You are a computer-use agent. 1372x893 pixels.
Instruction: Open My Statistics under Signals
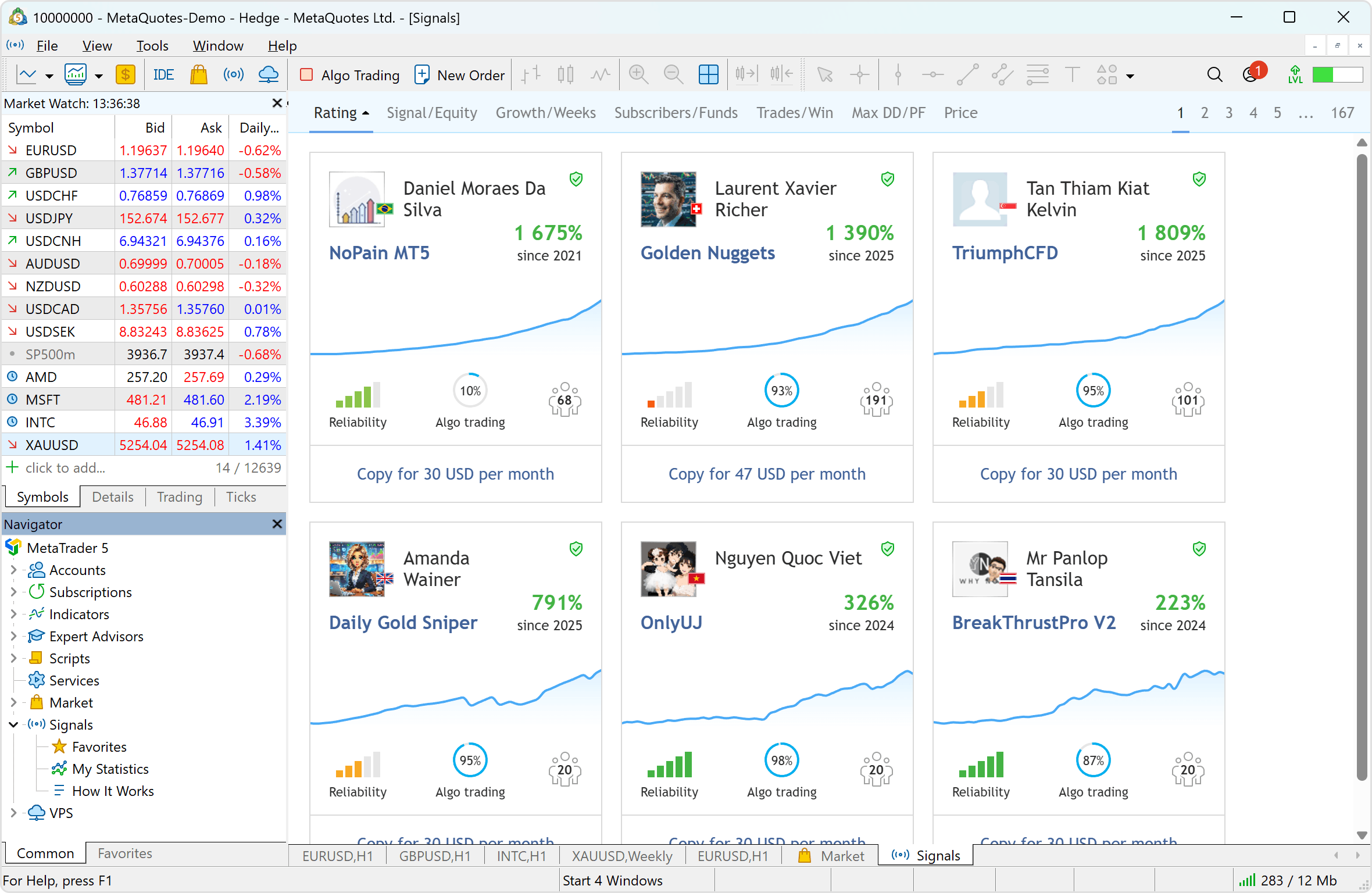110,769
